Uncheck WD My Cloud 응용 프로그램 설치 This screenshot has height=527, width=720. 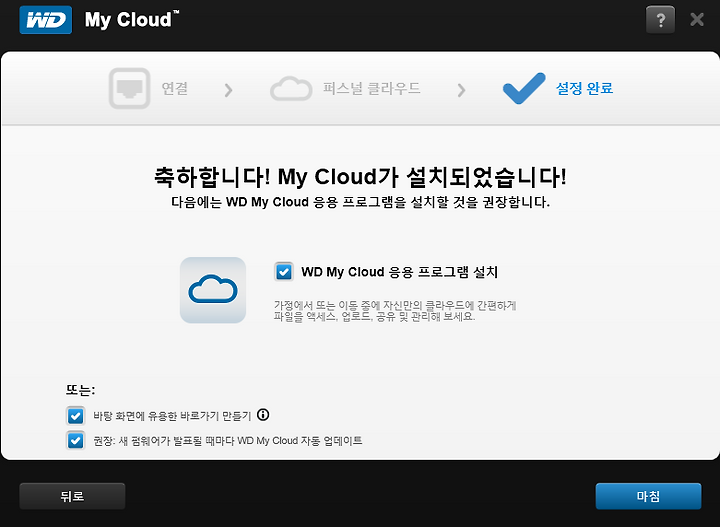(284, 272)
